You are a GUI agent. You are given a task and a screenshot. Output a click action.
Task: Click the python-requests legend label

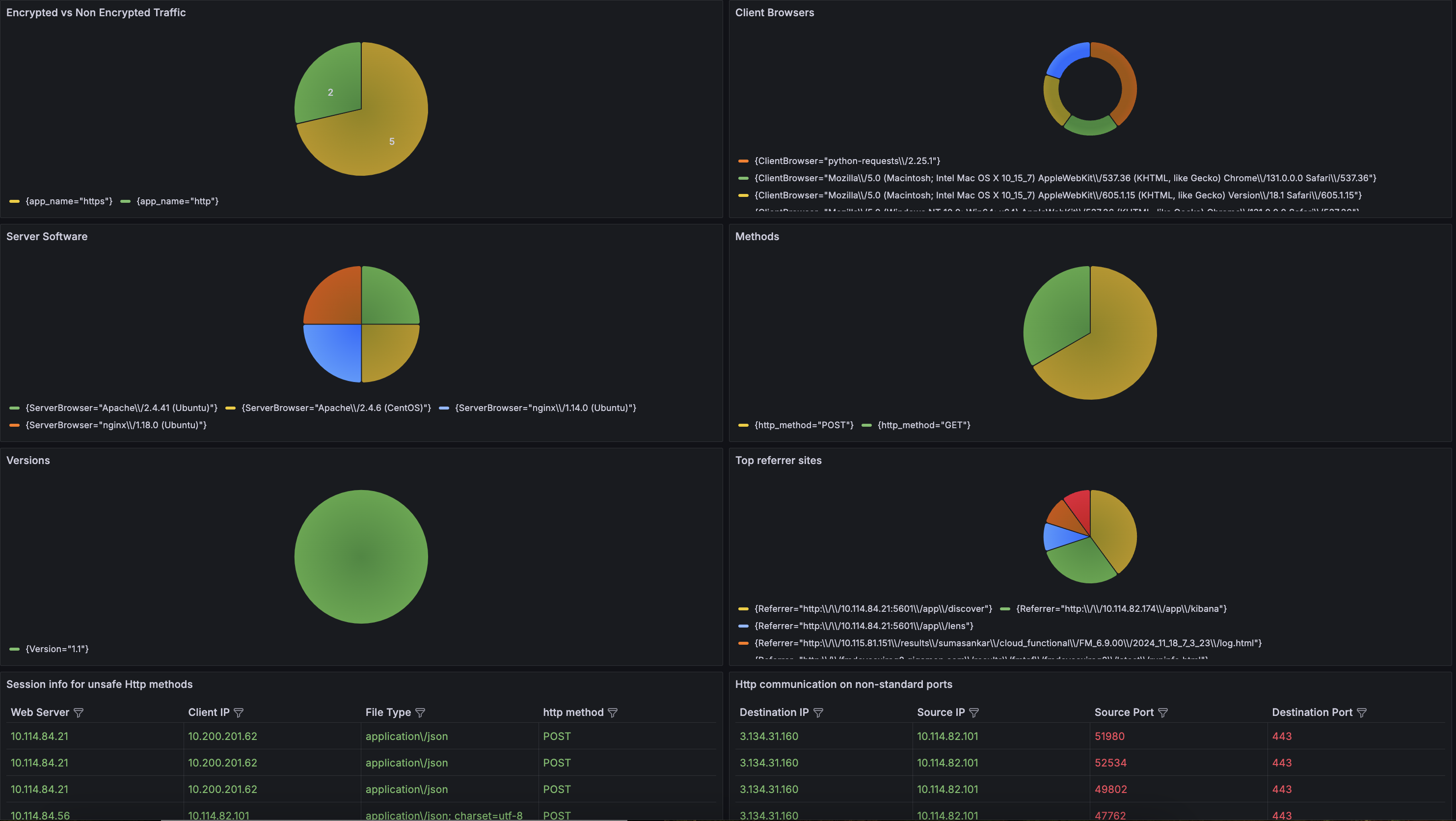click(x=847, y=161)
